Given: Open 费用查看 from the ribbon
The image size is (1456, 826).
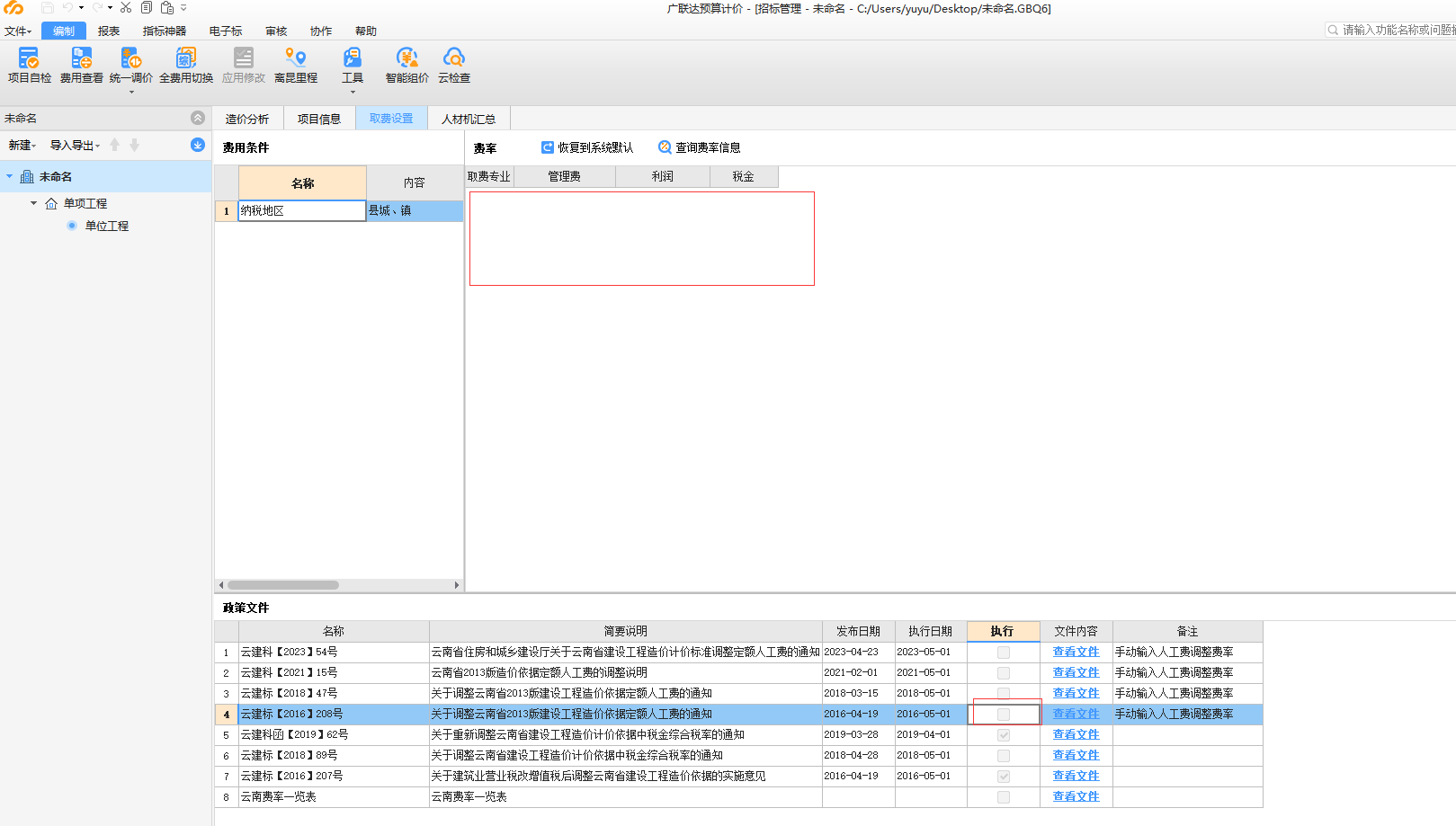Looking at the screenshot, I should pyautogui.click(x=81, y=66).
